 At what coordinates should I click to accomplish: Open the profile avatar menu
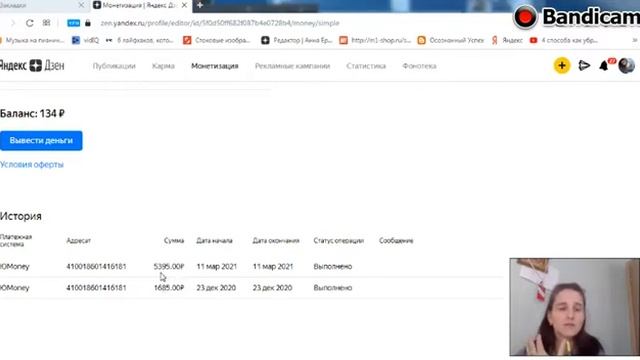[627, 66]
